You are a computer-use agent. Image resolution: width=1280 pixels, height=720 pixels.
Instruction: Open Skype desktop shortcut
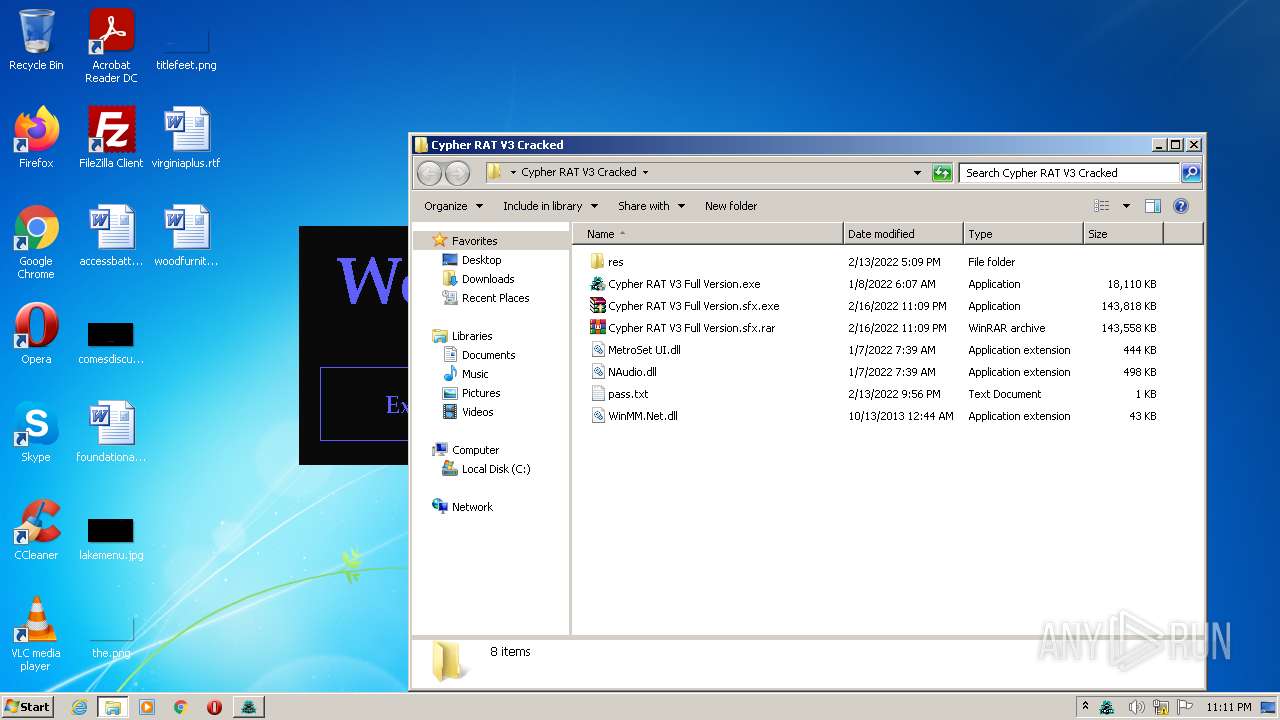click(36, 433)
